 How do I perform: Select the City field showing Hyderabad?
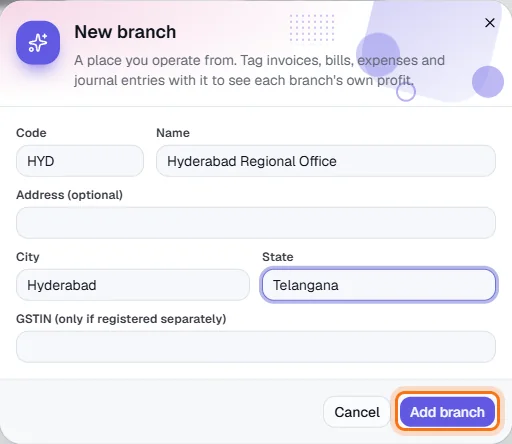point(133,285)
